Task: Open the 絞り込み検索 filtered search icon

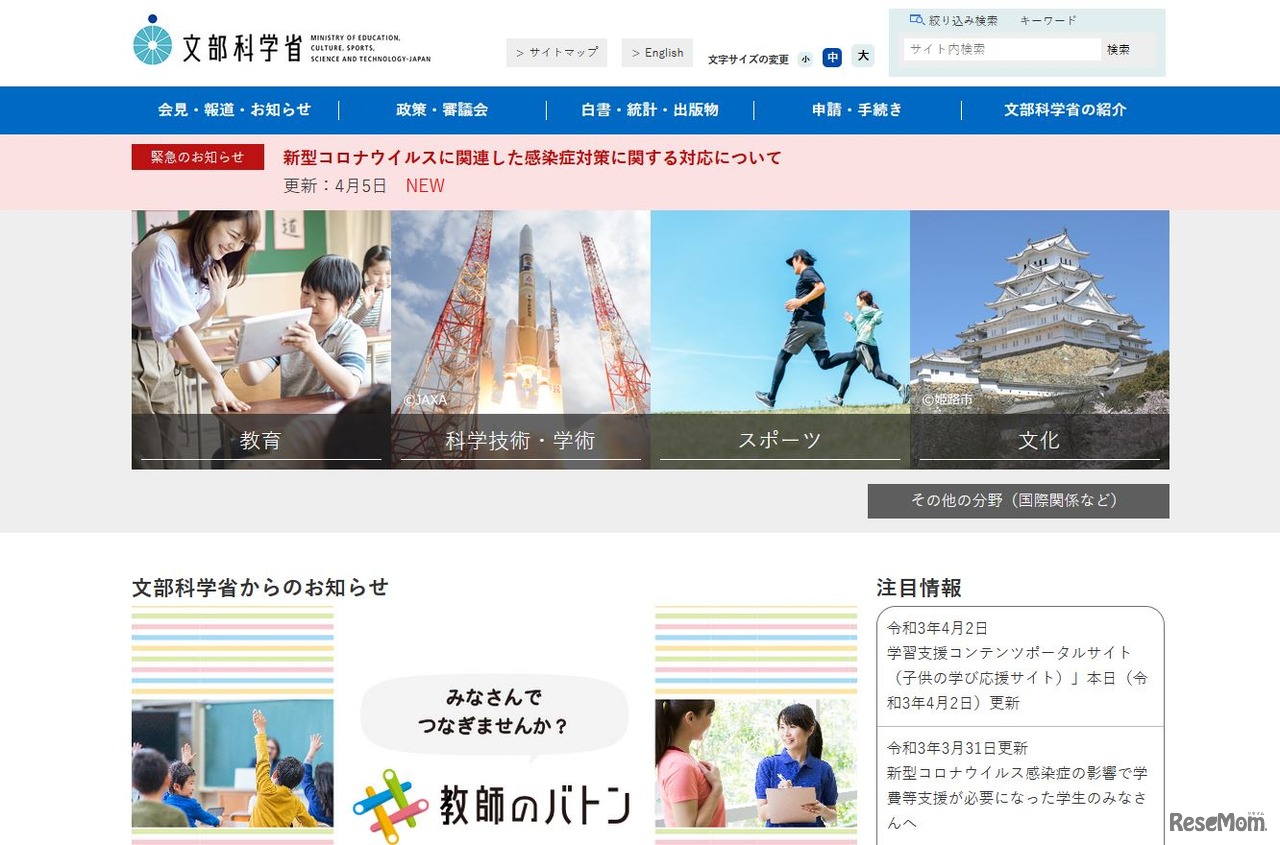Action: coord(917,20)
